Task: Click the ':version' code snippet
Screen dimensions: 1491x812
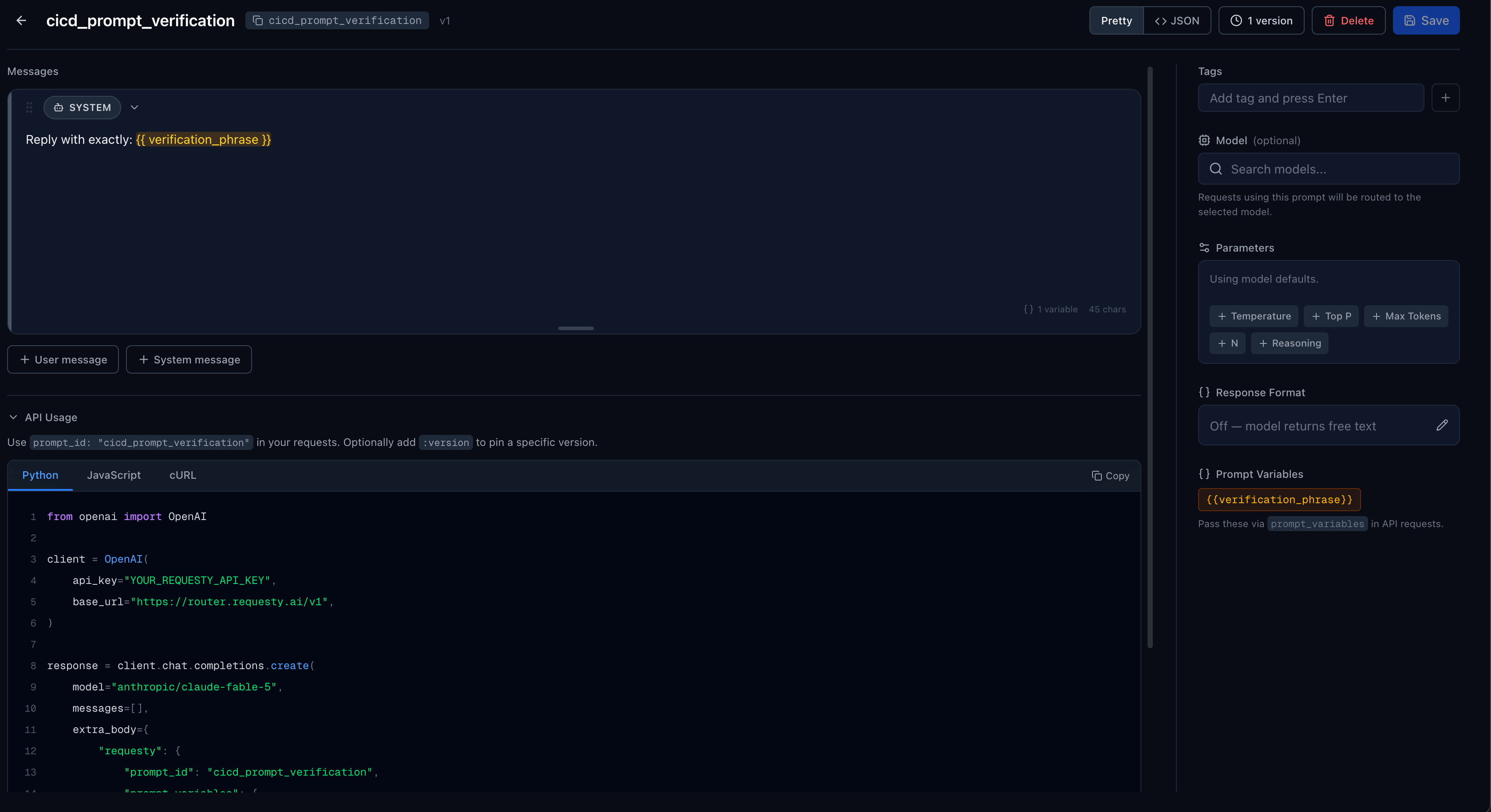Action: (446, 442)
